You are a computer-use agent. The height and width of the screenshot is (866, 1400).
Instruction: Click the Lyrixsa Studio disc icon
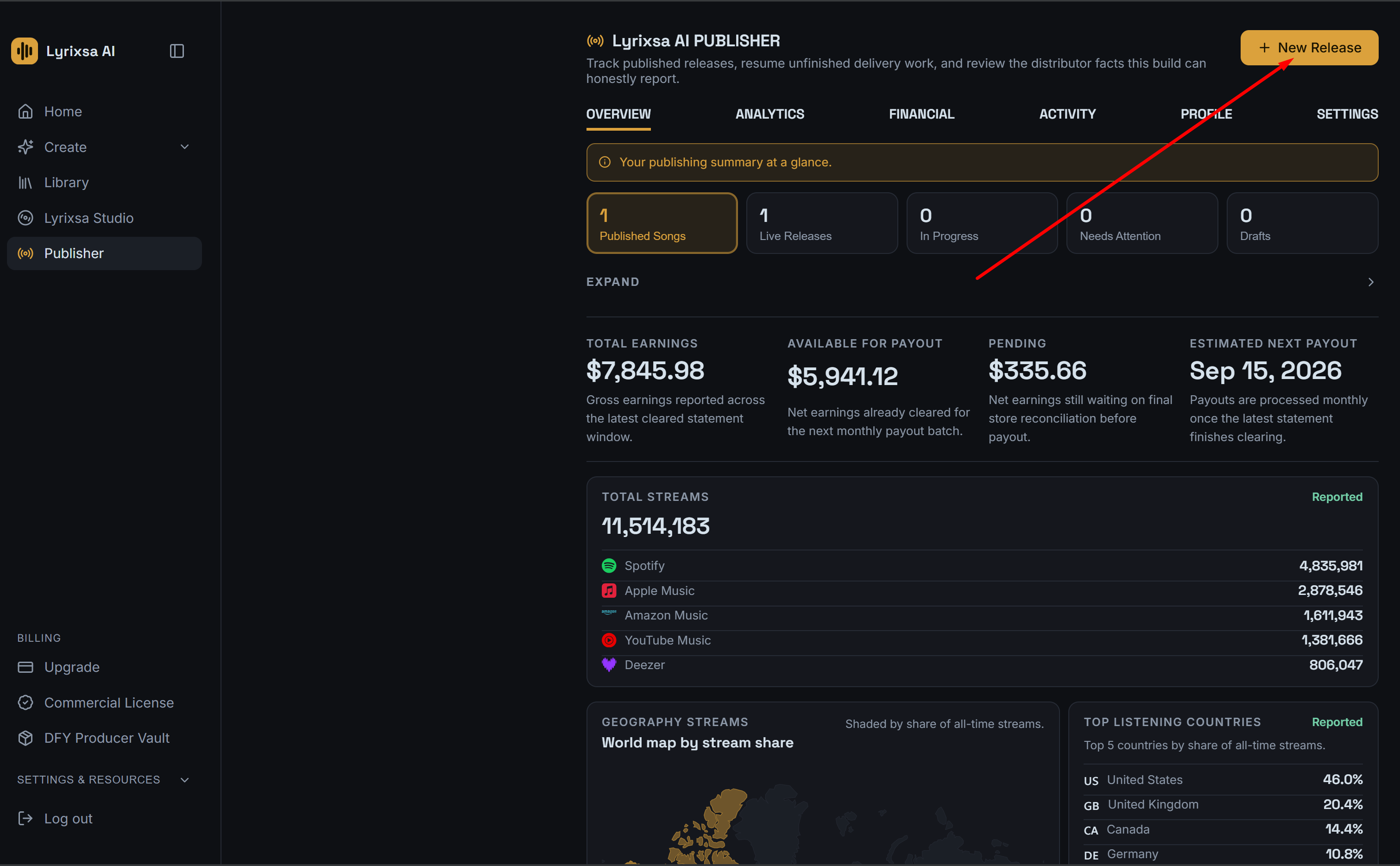[x=25, y=218]
